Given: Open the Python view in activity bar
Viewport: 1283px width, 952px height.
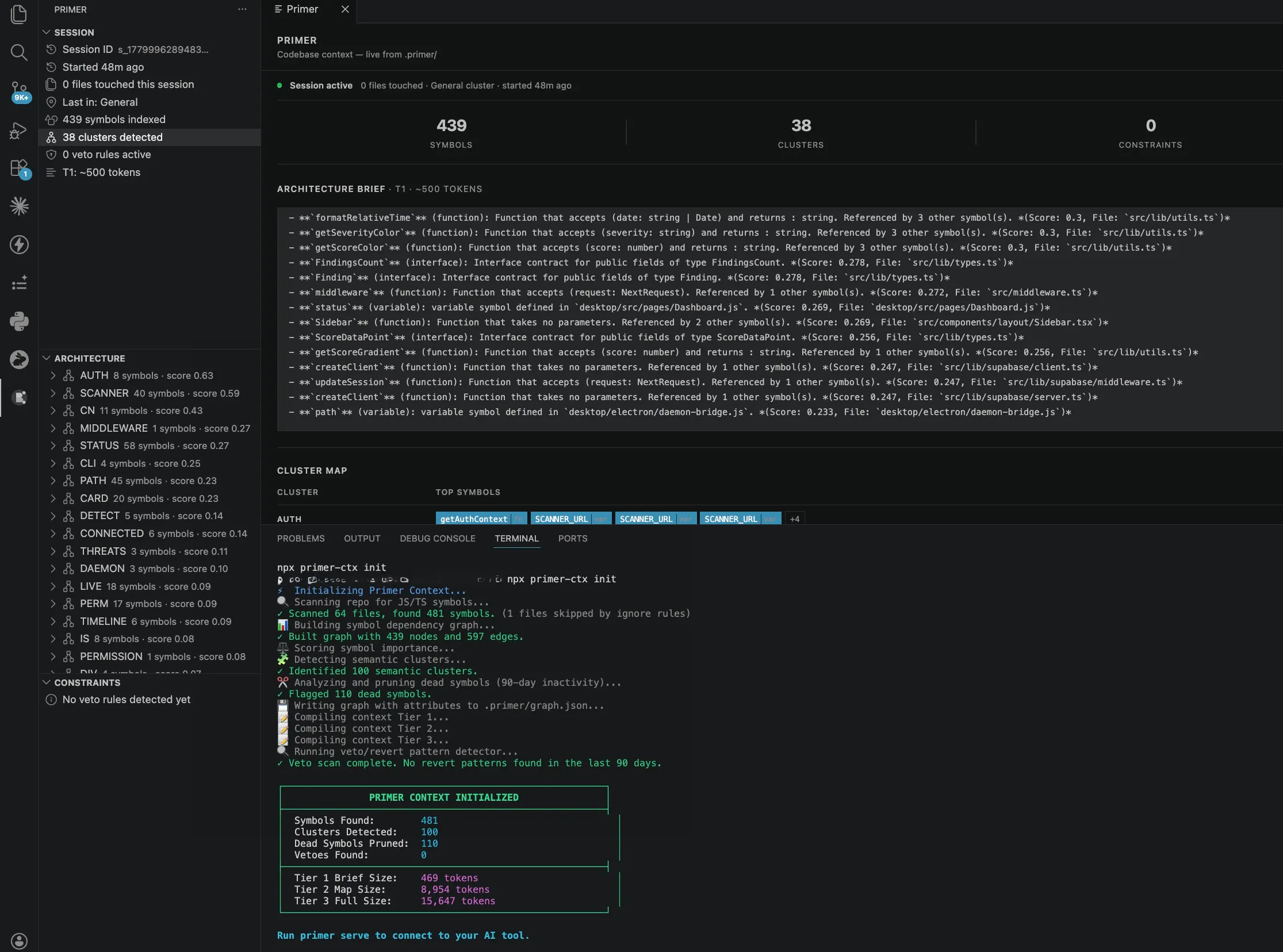Looking at the screenshot, I should pyautogui.click(x=19, y=321).
